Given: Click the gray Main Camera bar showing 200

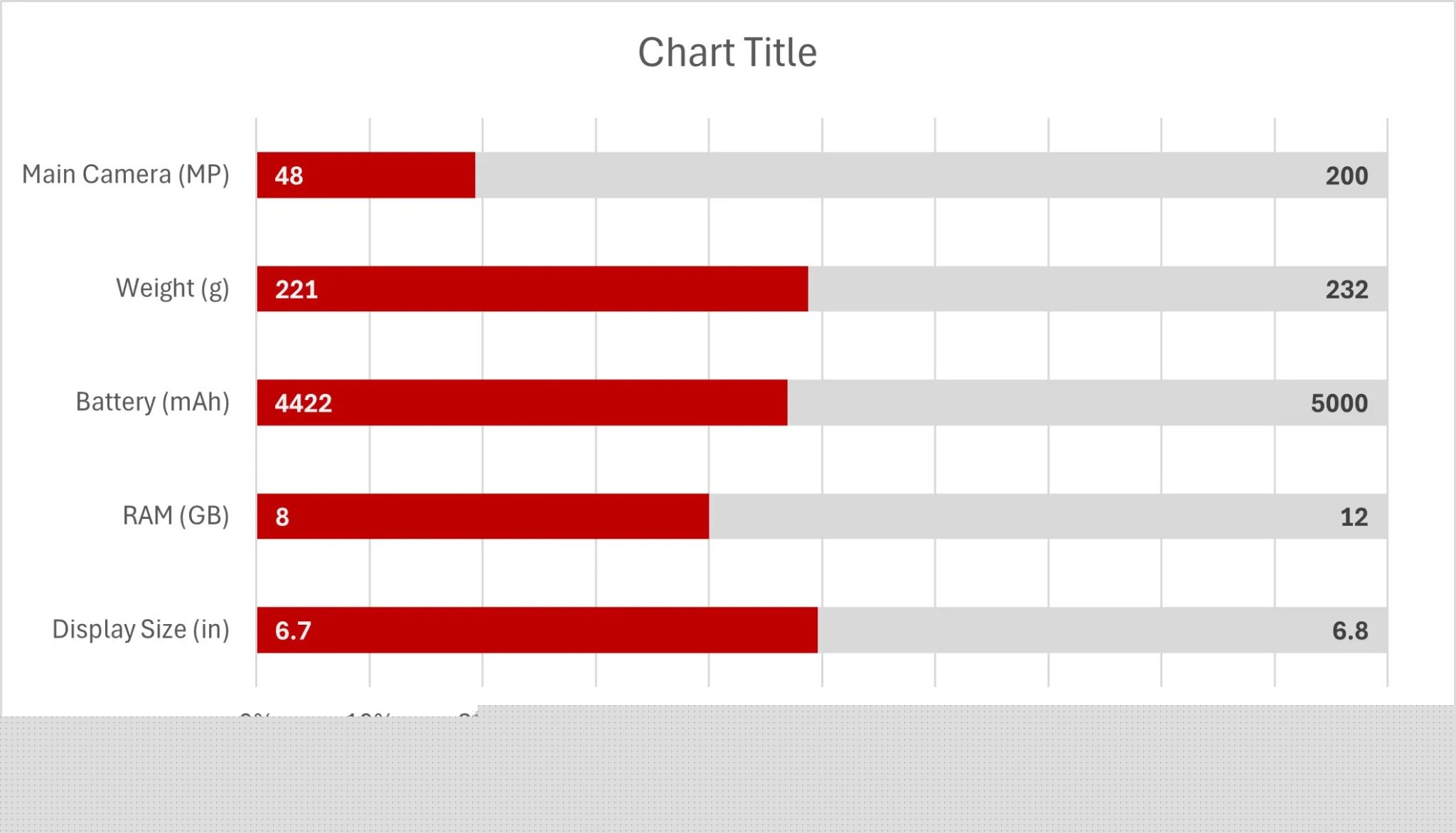Looking at the screenshot, I should 931,175.
